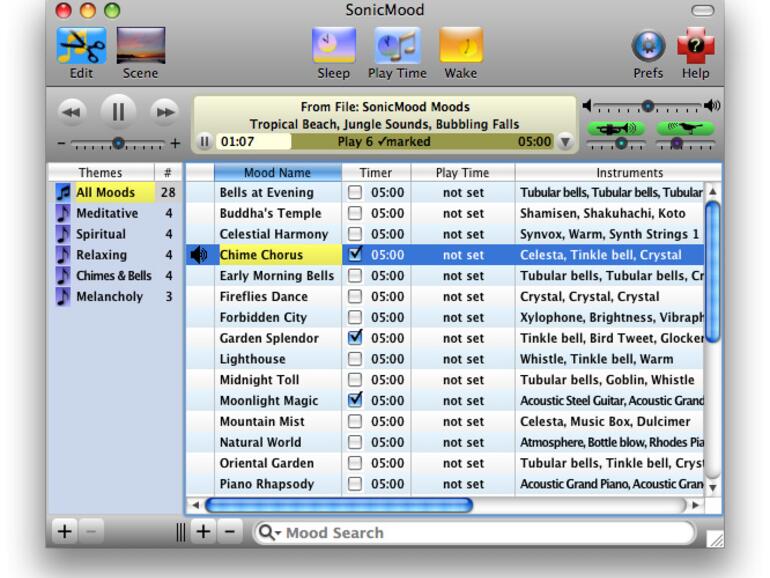Open the Play Time settings icon
The image size is (770, 578).
[397, 46]
